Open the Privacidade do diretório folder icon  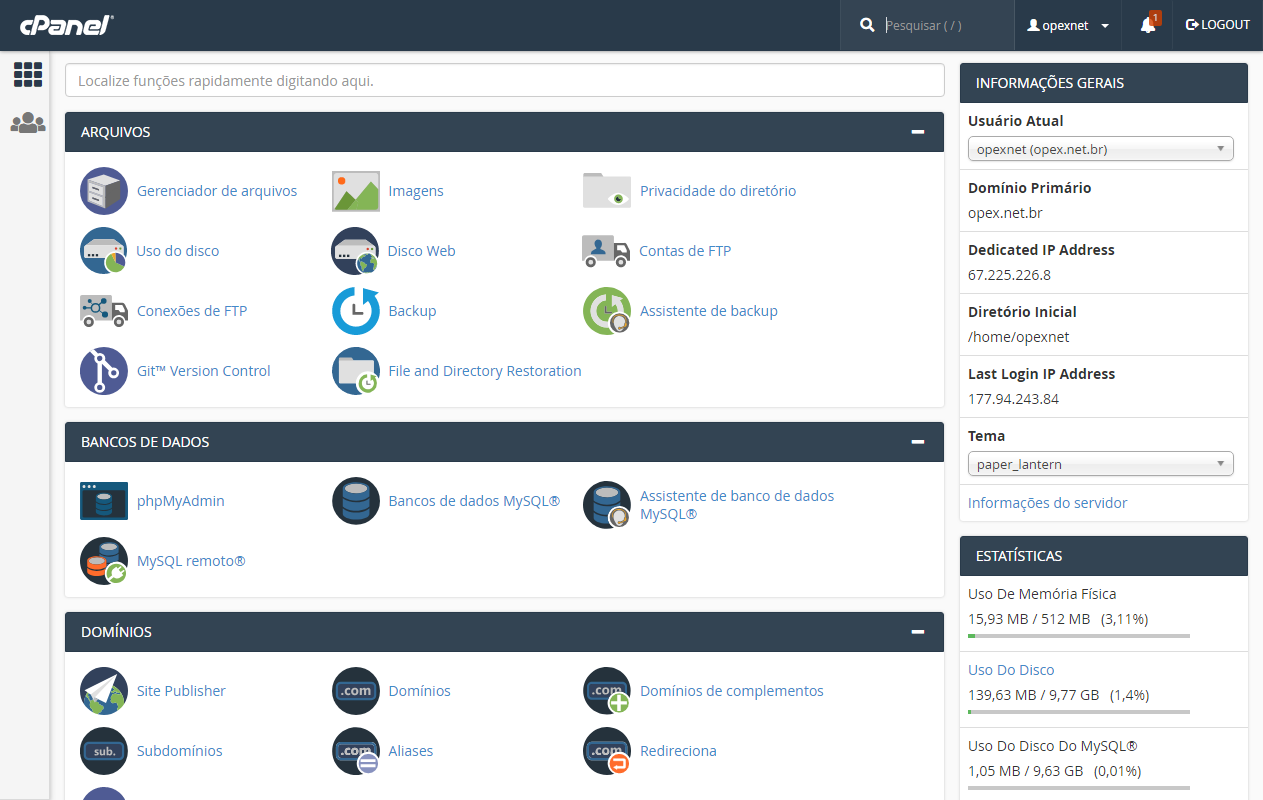coord(607,190)
